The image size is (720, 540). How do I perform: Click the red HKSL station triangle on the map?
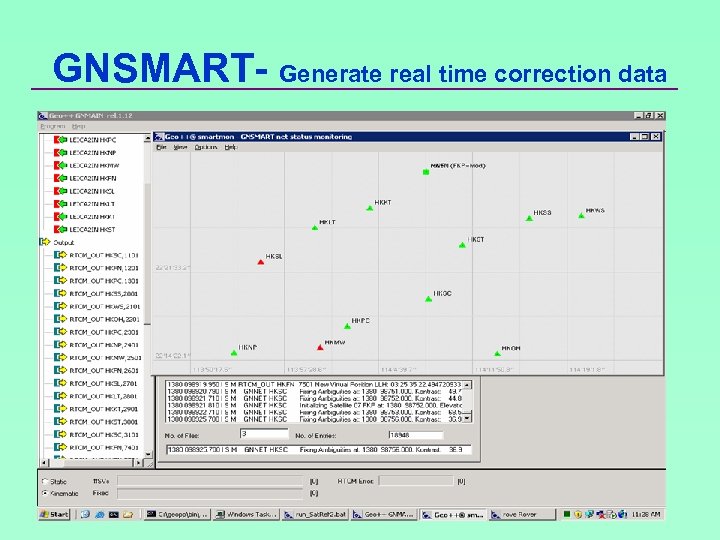(261, 262)
